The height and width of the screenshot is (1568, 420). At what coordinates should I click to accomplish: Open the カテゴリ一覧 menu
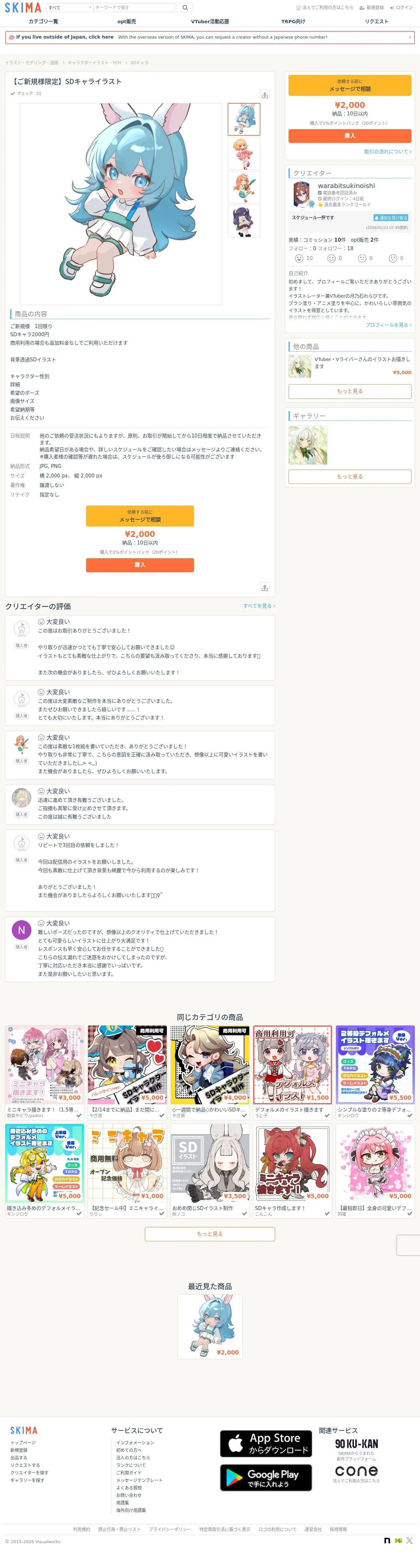[x=43, y=21]
